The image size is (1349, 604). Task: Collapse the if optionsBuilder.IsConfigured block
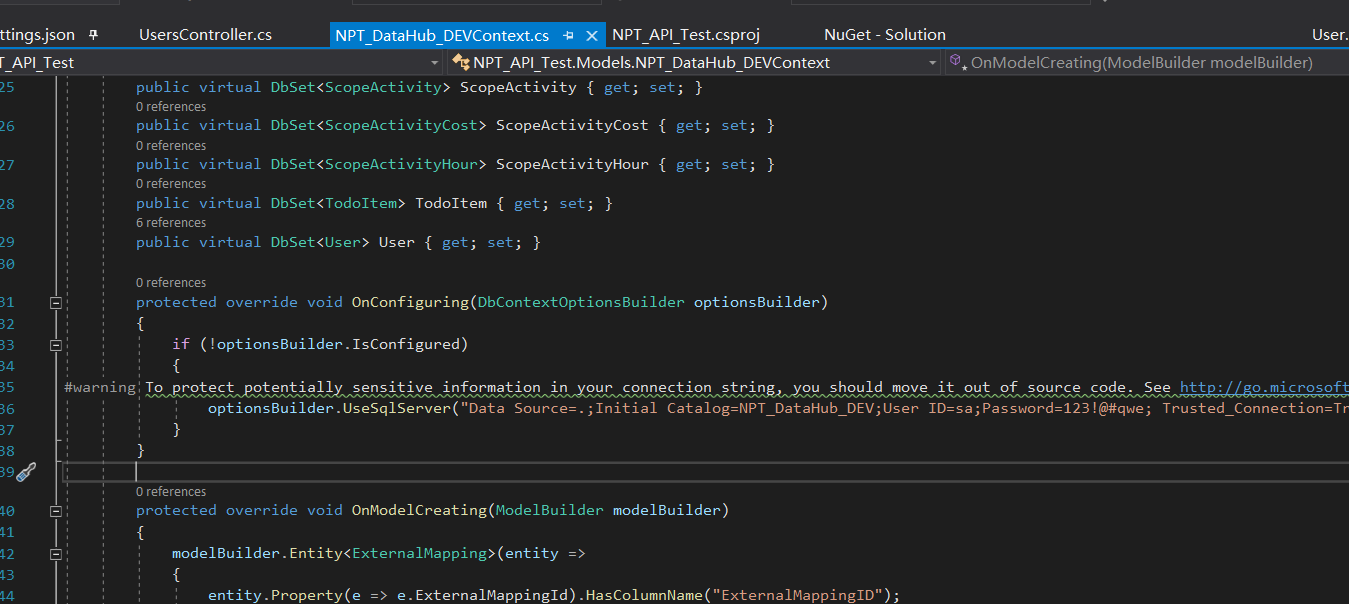(56, 344)
